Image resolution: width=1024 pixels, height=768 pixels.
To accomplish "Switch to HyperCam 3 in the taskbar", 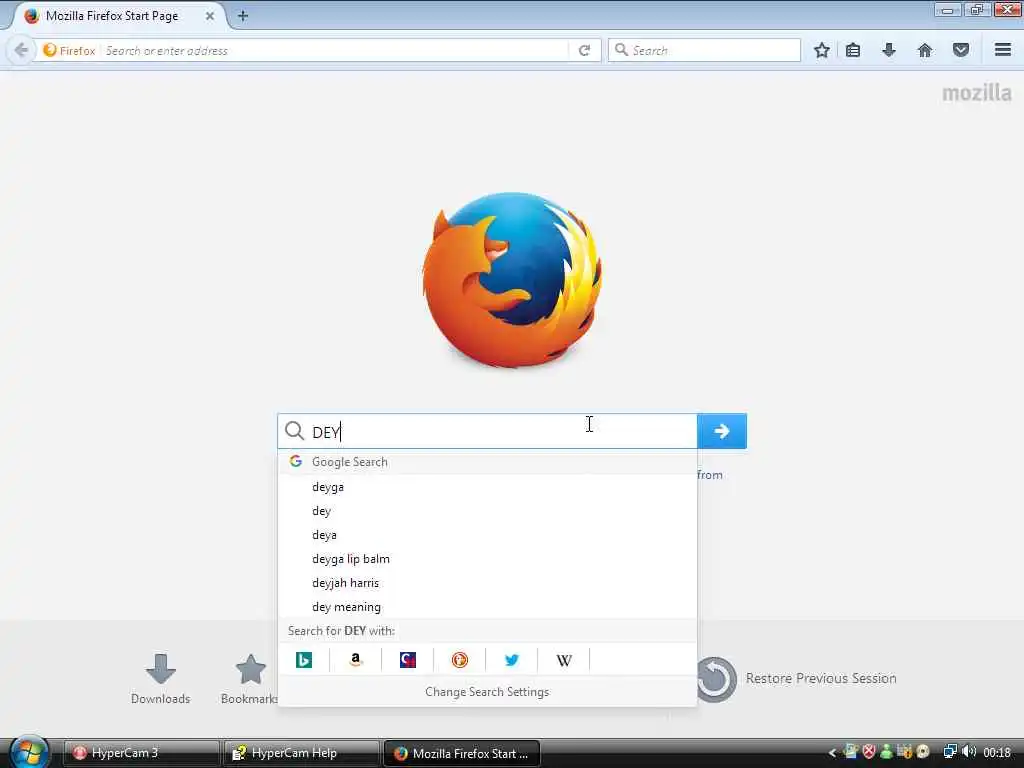I will pyautogui.click(x=141, y=753).
